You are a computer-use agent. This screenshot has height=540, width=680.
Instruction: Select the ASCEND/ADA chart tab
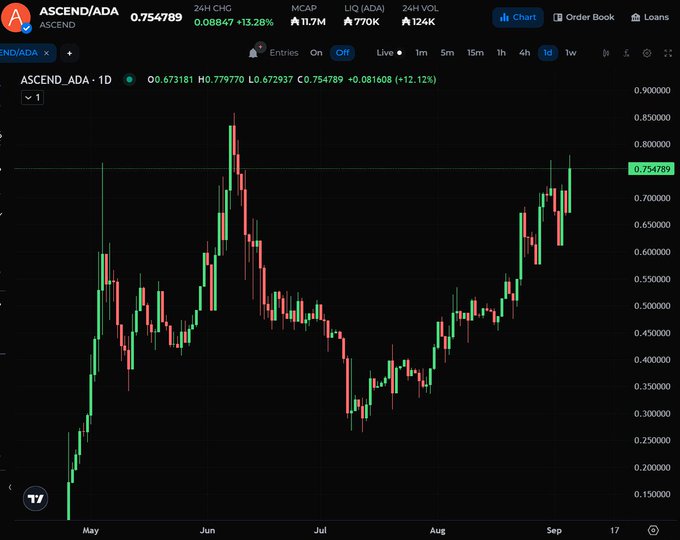pyautogui.click(x=24, y=53)
